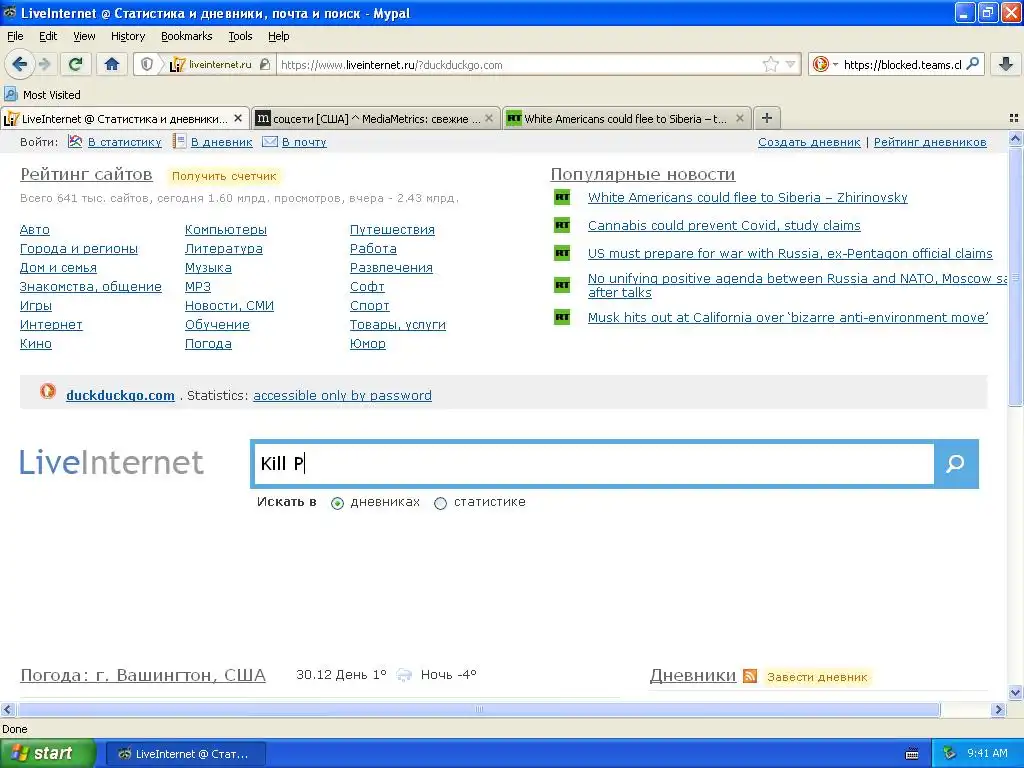Viewport: 1024px width, 768px height.
Task: Click the on-screen keyboard tray icon
Action: [912, 754]
